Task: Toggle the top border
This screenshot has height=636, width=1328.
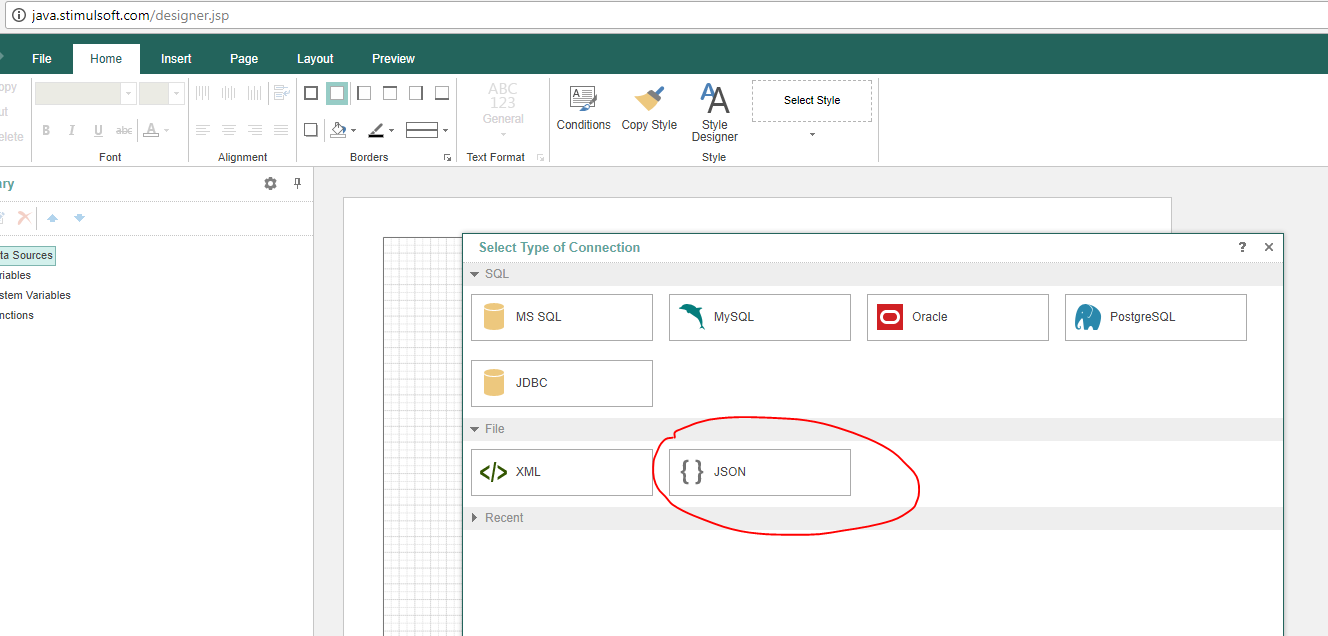Action: 390,93
